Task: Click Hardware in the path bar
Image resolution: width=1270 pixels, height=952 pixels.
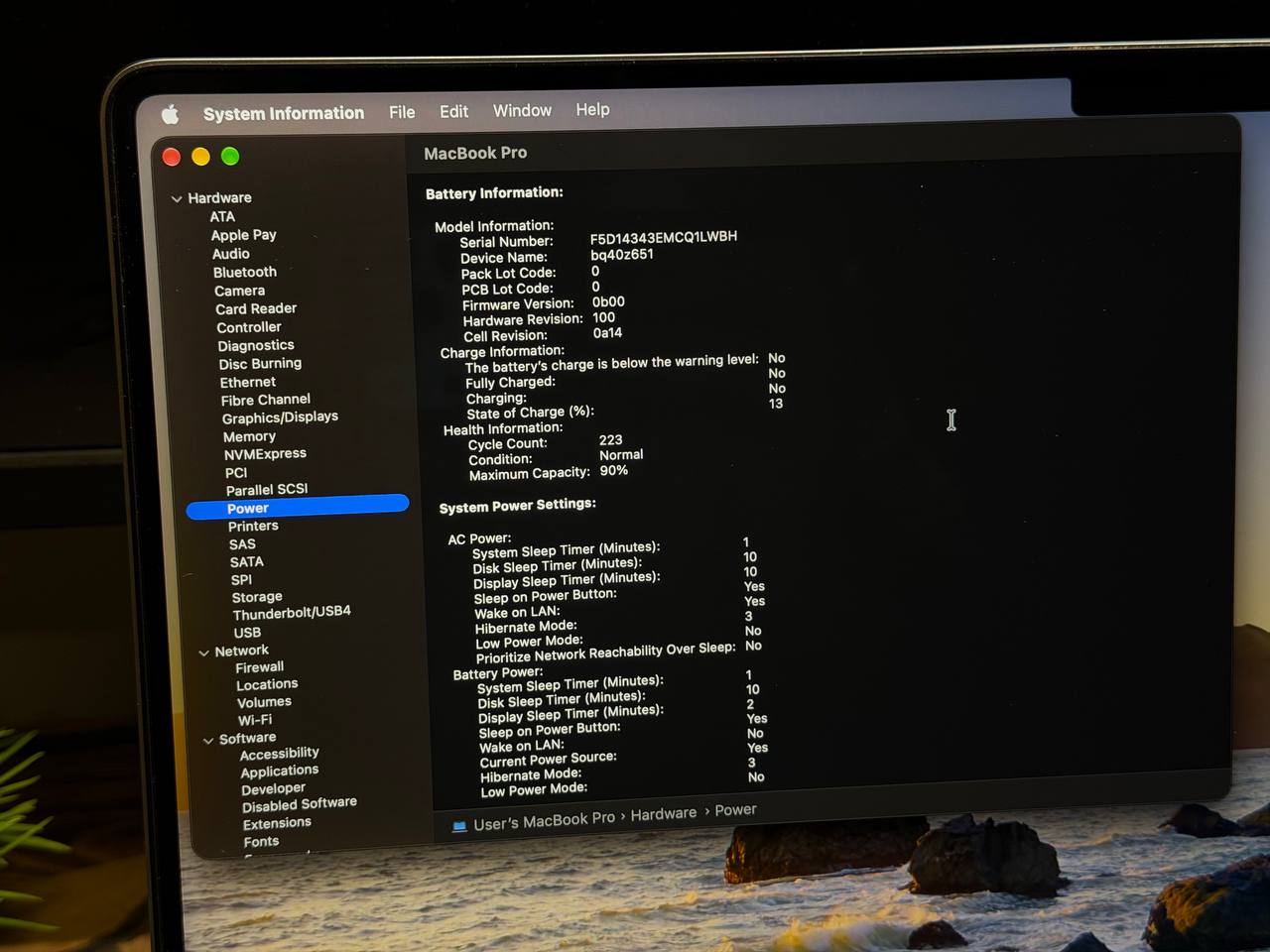Action: pos(664,814)
